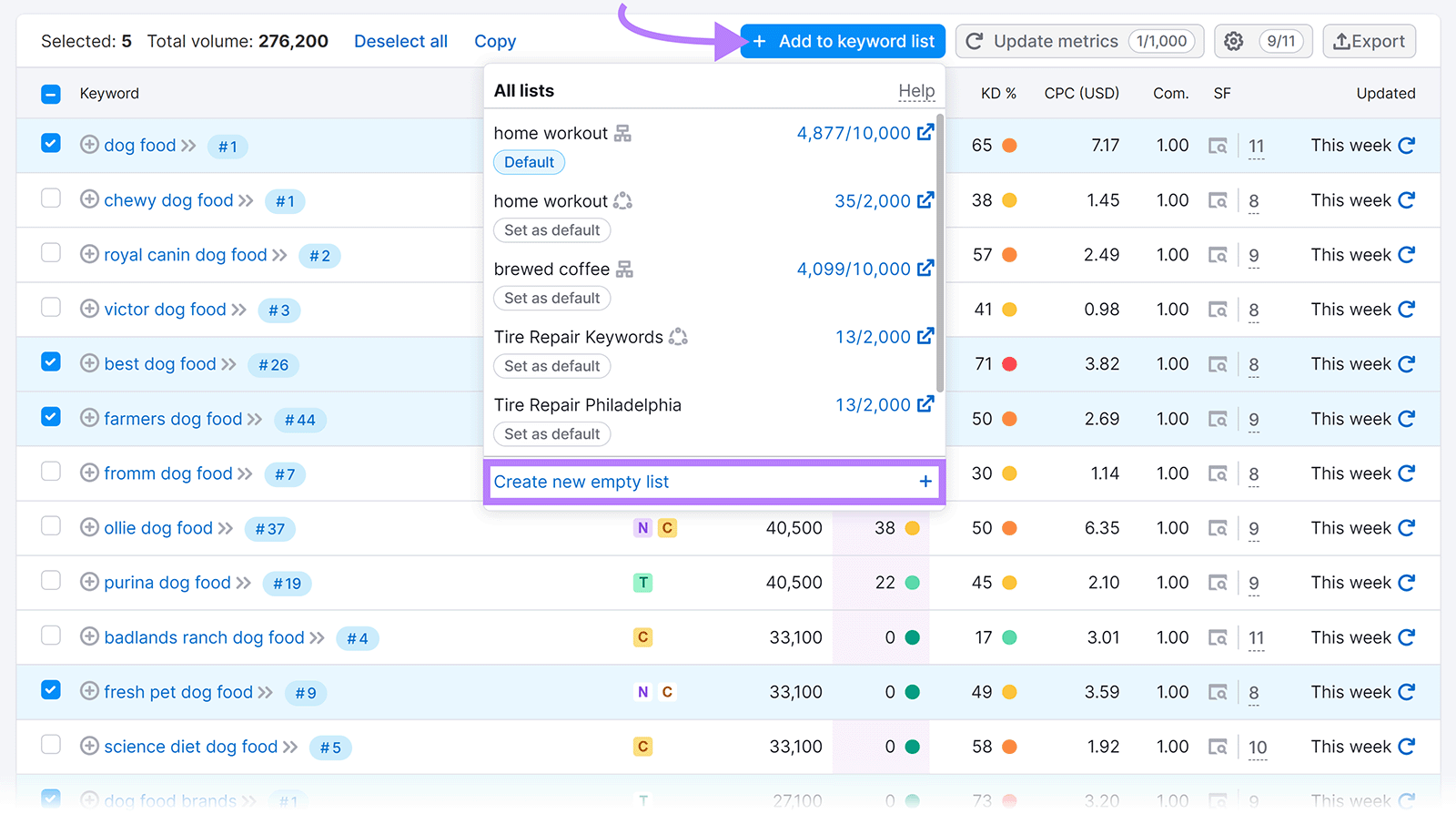Screen dimensions: 1456x814
Task: Click the Add to keyword list button
Action: pos(843,42)
